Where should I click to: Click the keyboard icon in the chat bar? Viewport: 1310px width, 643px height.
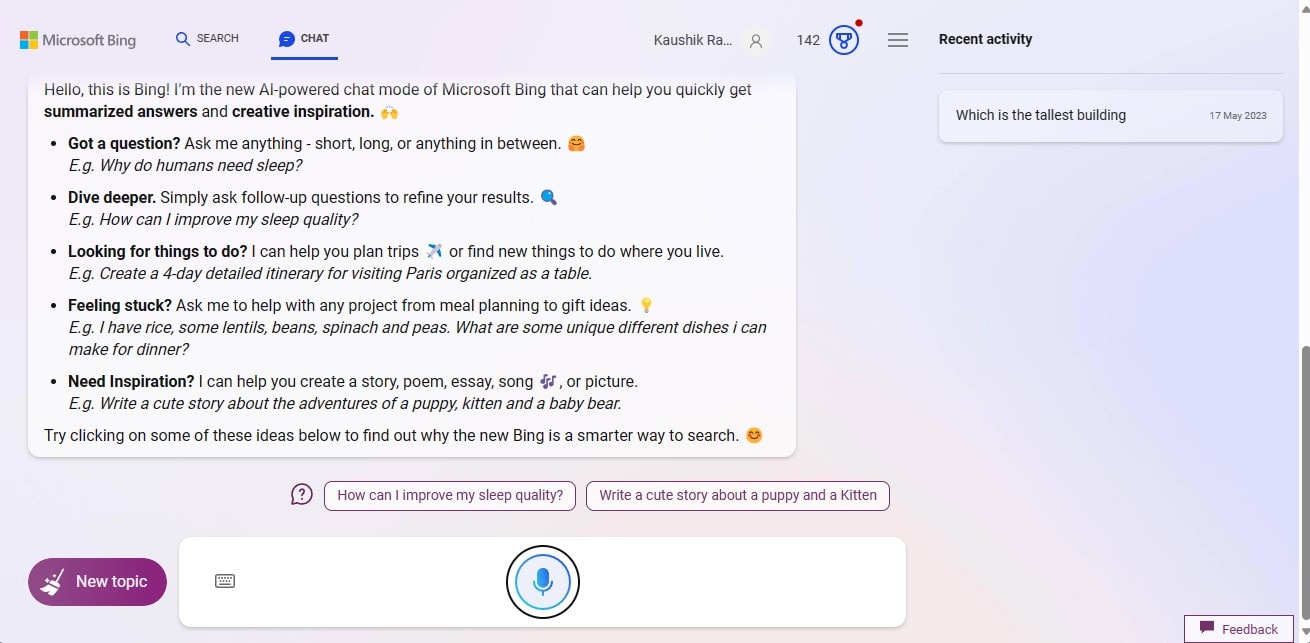coord(225,581)
